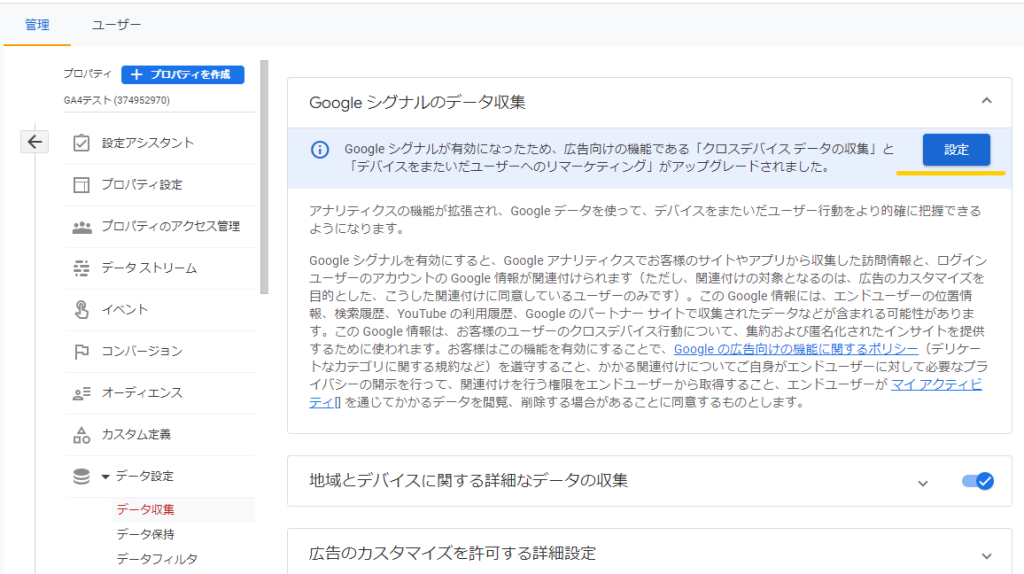This screenshot has width=1024, height=574.
Task: Click the プロパティを作成 button
Action: pos(183,74)
